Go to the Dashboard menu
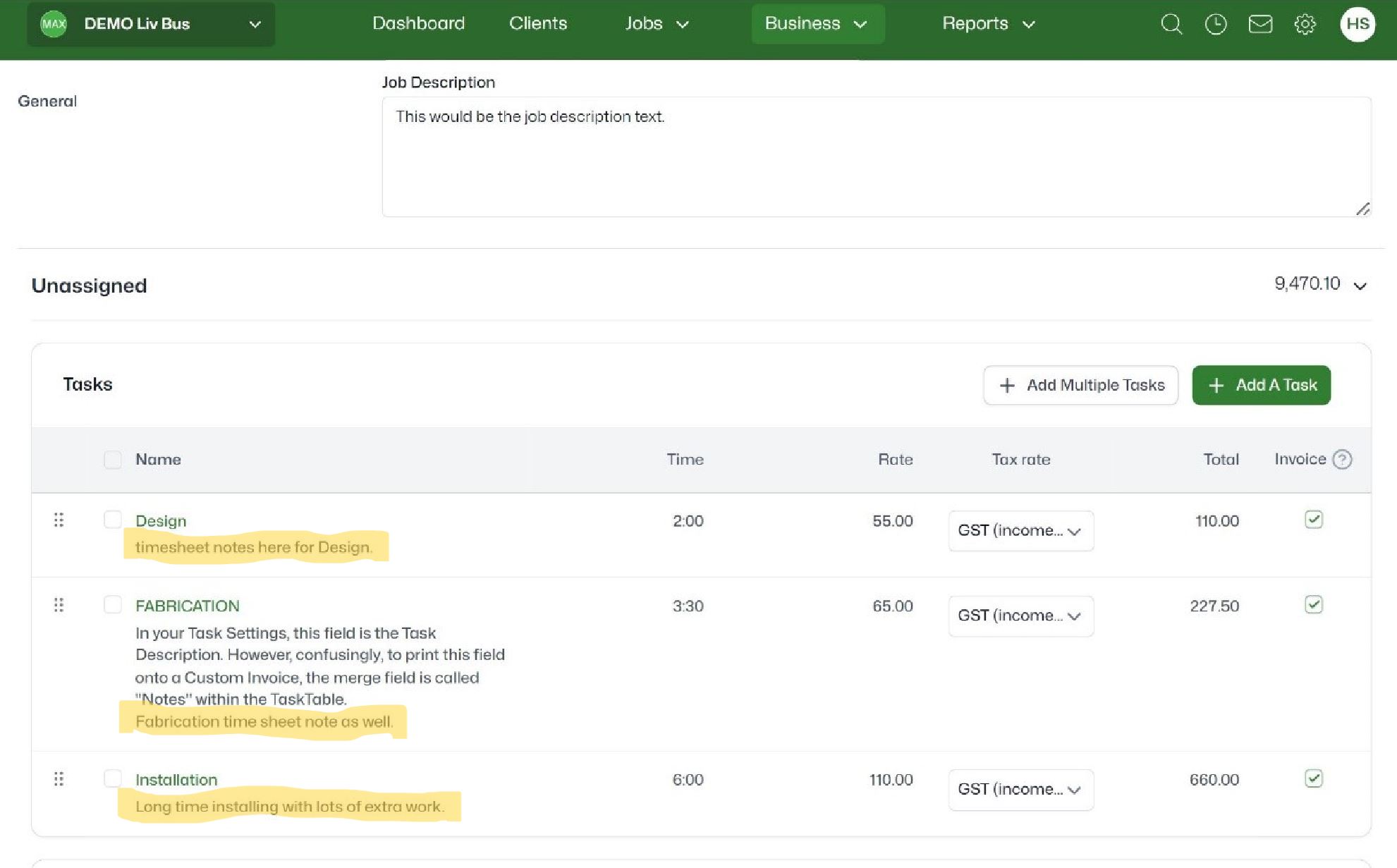The image size is (1397, 868). pyautogui.click(x=418, y=23)
